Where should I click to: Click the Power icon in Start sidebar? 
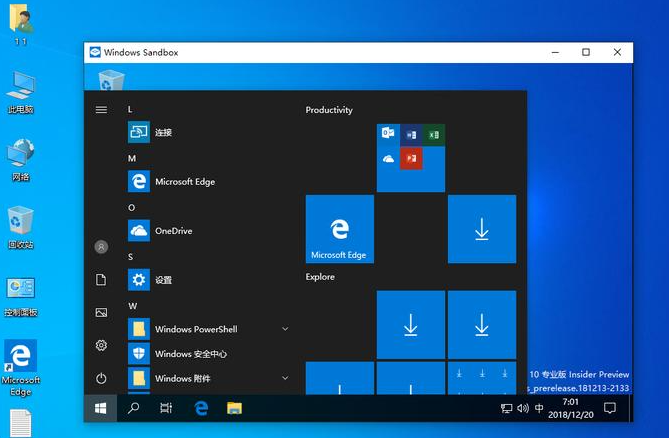[101, 378]
